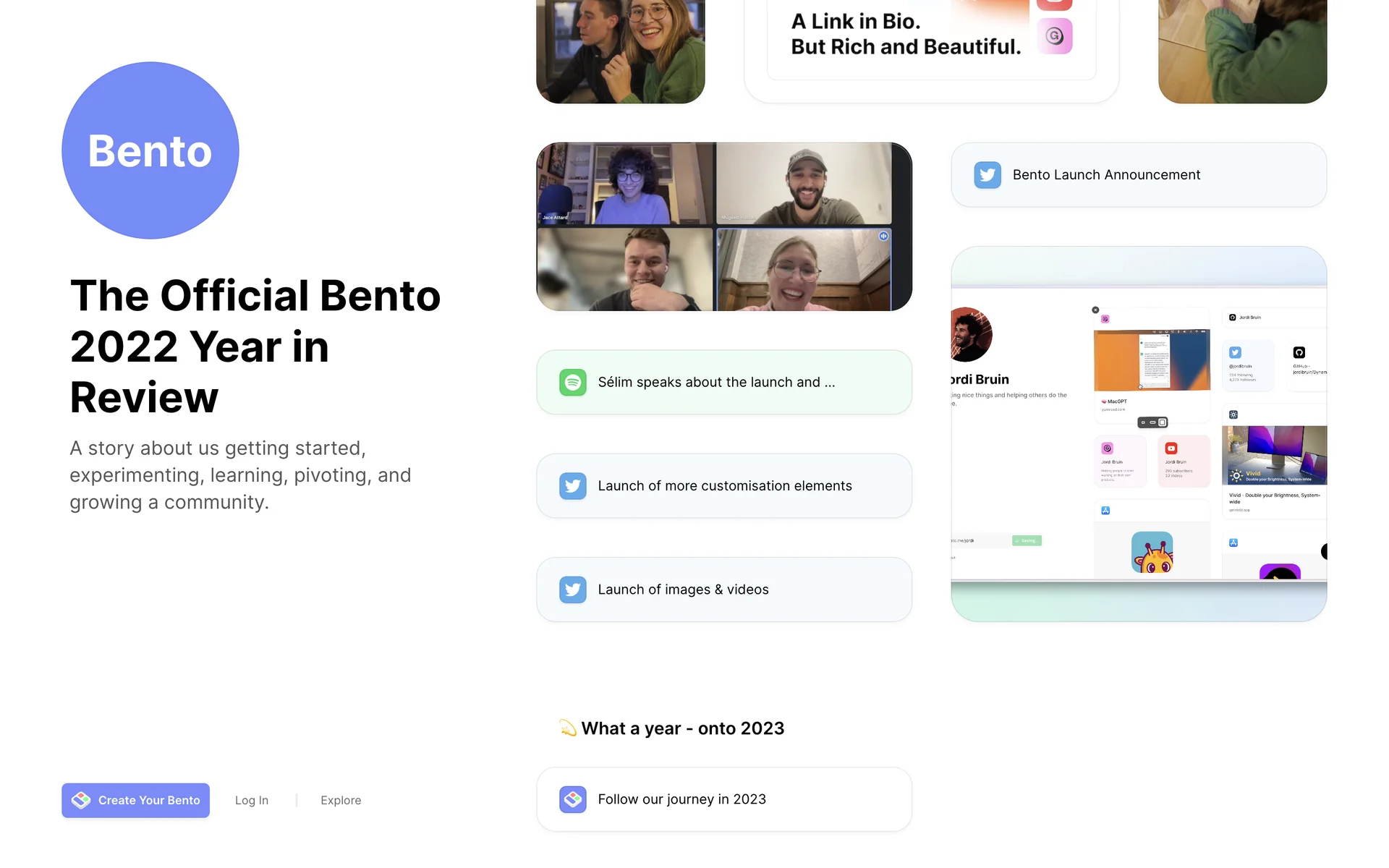Open the Log In link
The image size is (1389, 868).
251,800
